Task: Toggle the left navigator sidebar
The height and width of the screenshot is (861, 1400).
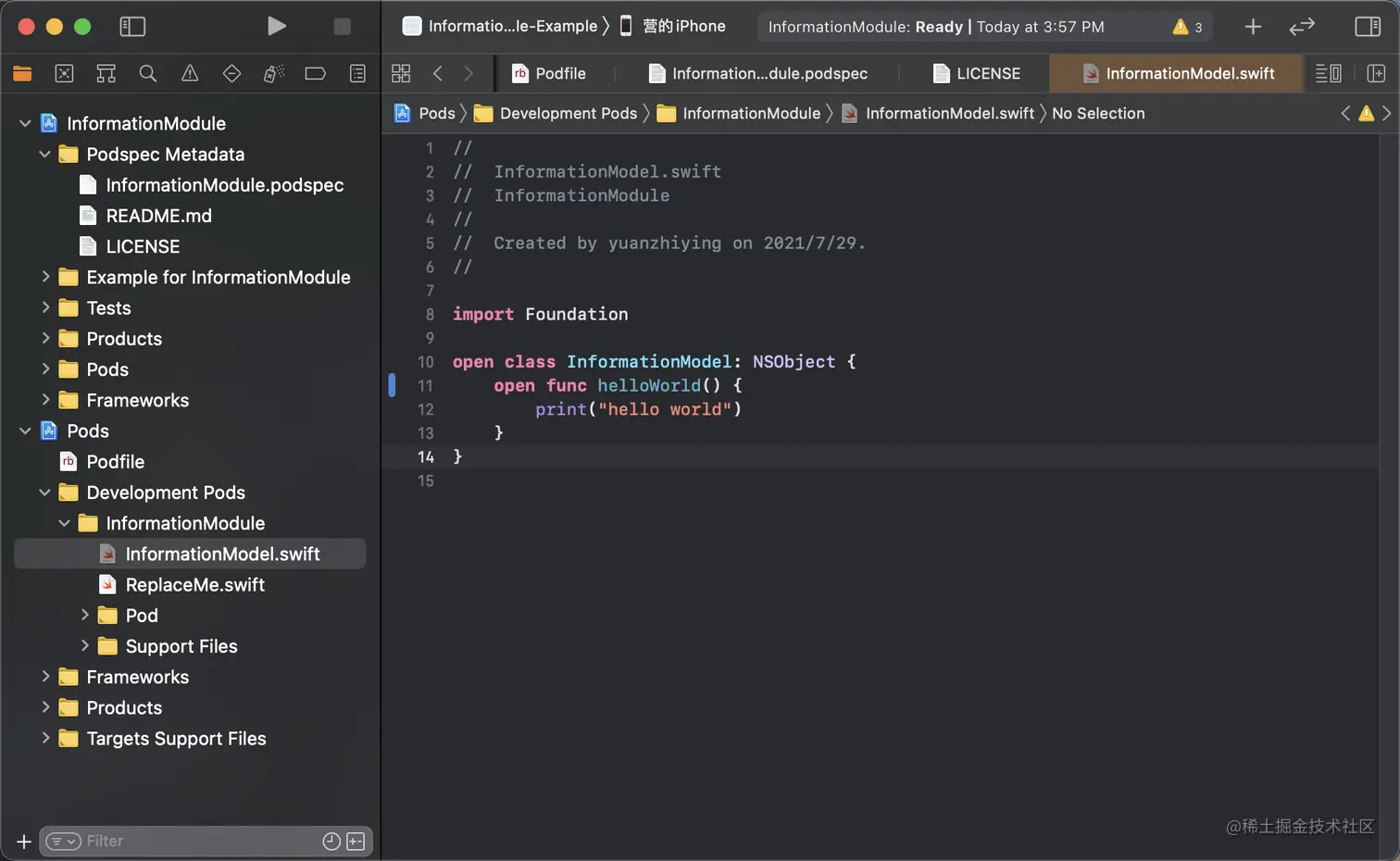Action: pos(132,26)
